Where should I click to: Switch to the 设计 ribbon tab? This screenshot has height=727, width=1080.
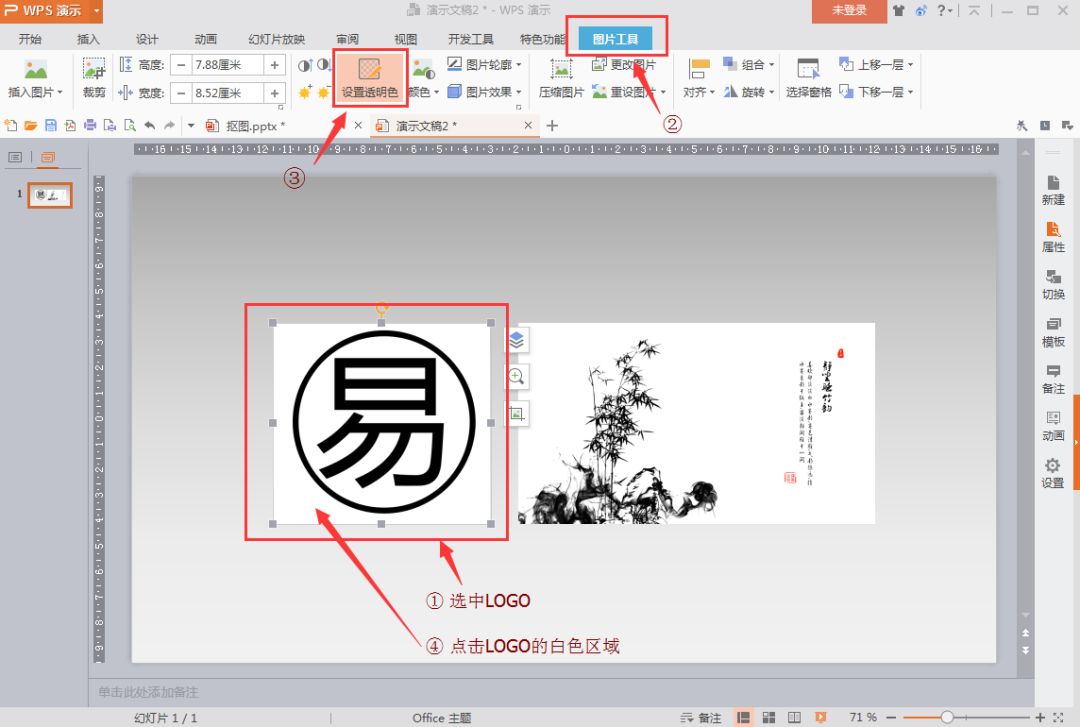pos(147,39)
